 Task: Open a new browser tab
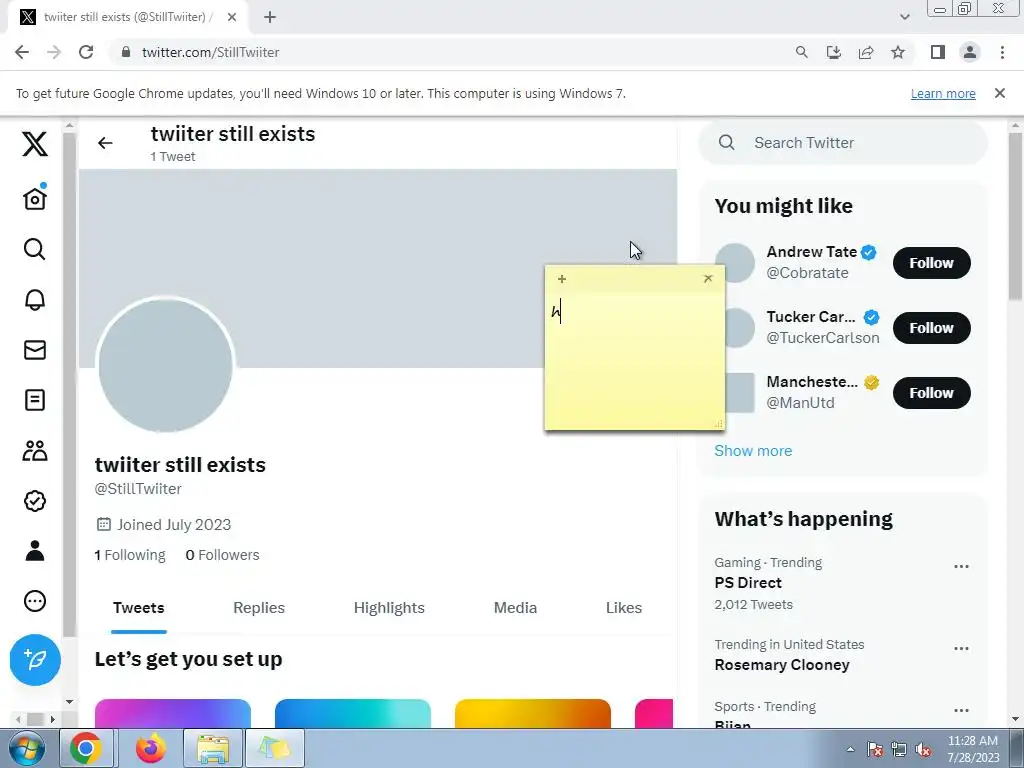tap(270, 17)
